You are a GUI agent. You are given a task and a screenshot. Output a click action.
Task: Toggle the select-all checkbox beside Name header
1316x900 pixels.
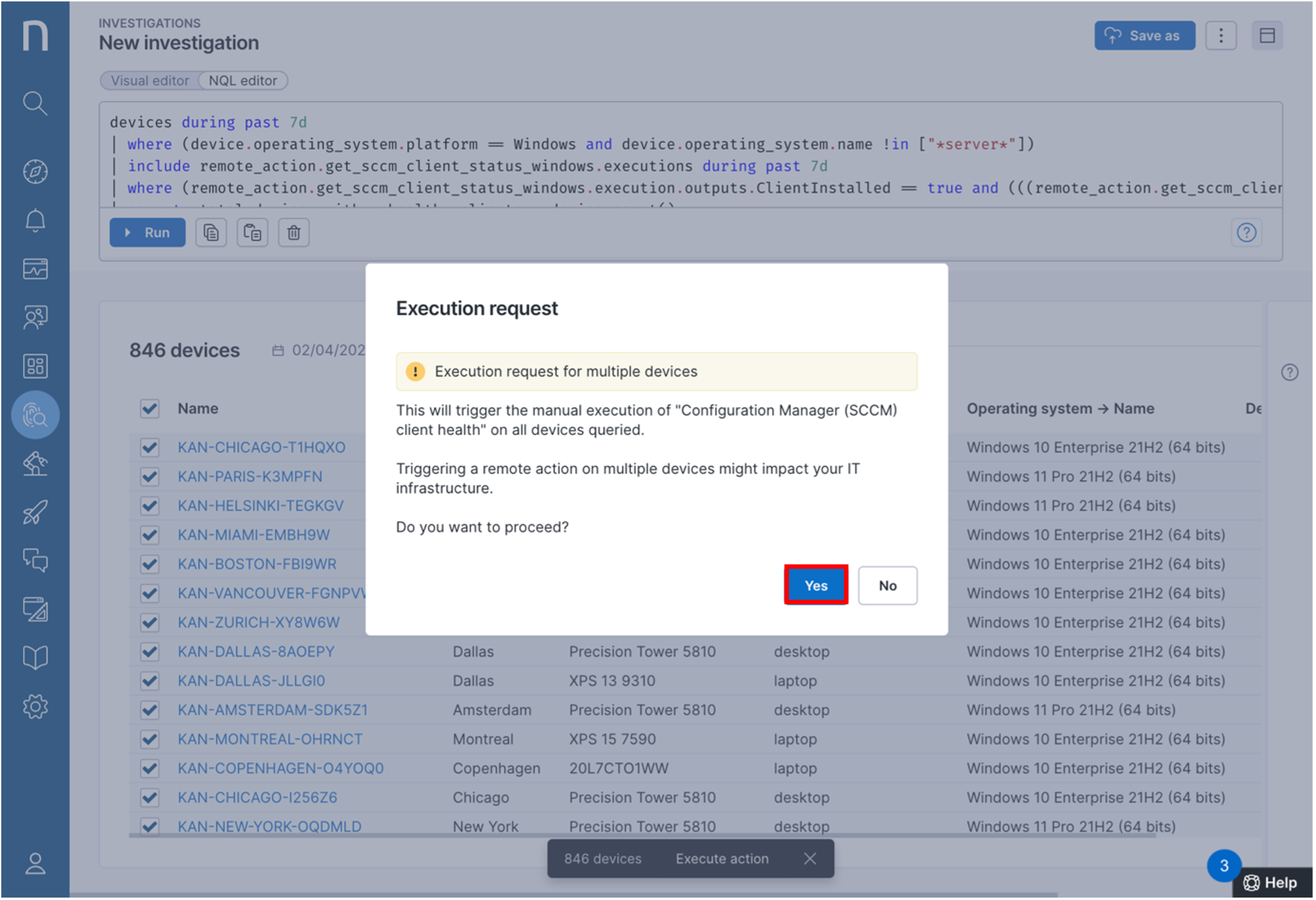[x=150, y=409]
